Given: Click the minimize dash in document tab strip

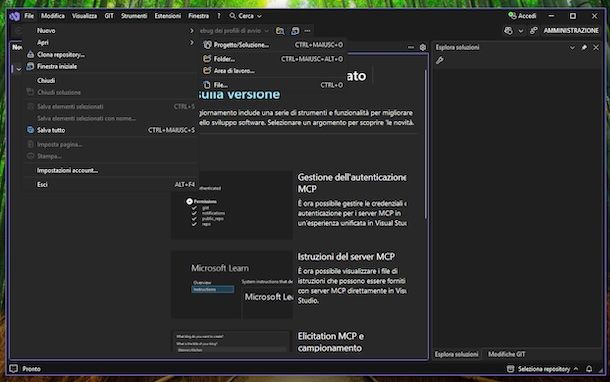Looking at the screenshot, I should pos(411,47).
